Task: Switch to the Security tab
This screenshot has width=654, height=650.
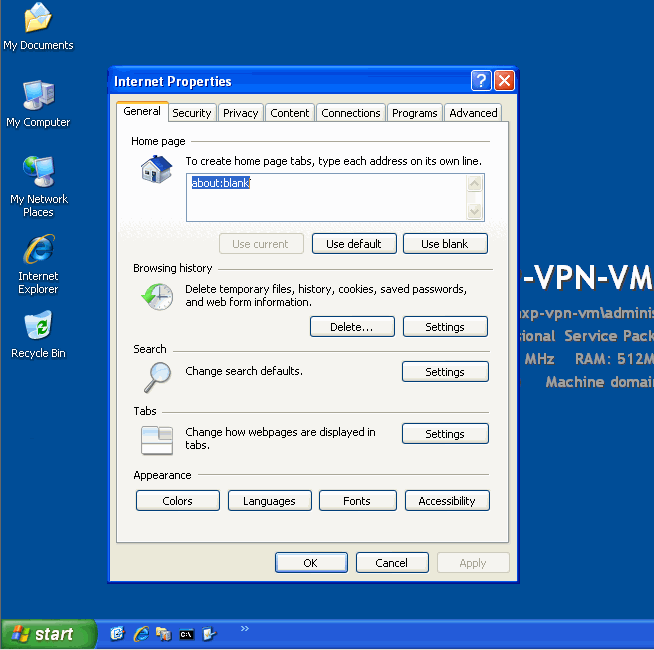Action: pyautogui.click(x=192, y=113)
